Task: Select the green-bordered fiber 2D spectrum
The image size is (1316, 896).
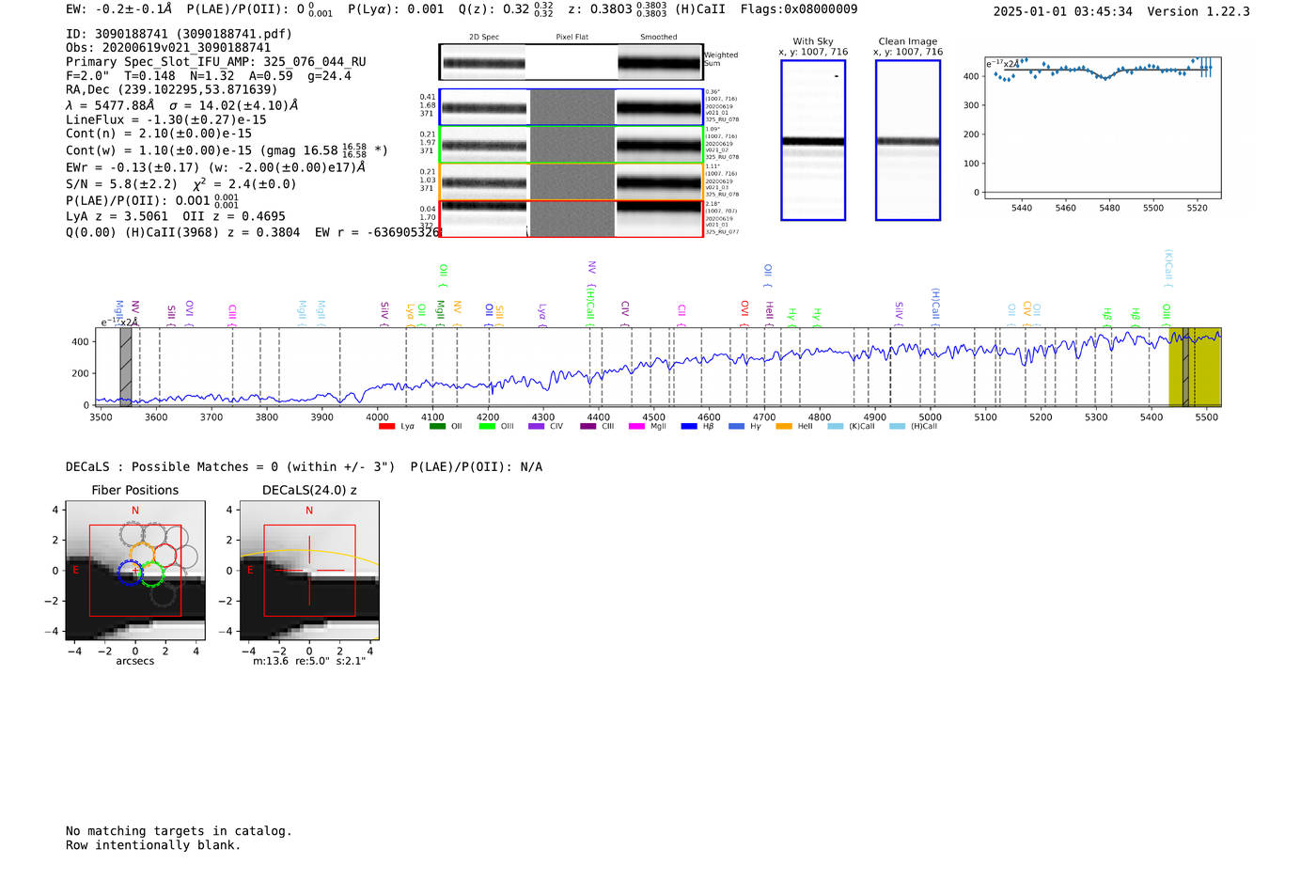Action: click(571, 145)
